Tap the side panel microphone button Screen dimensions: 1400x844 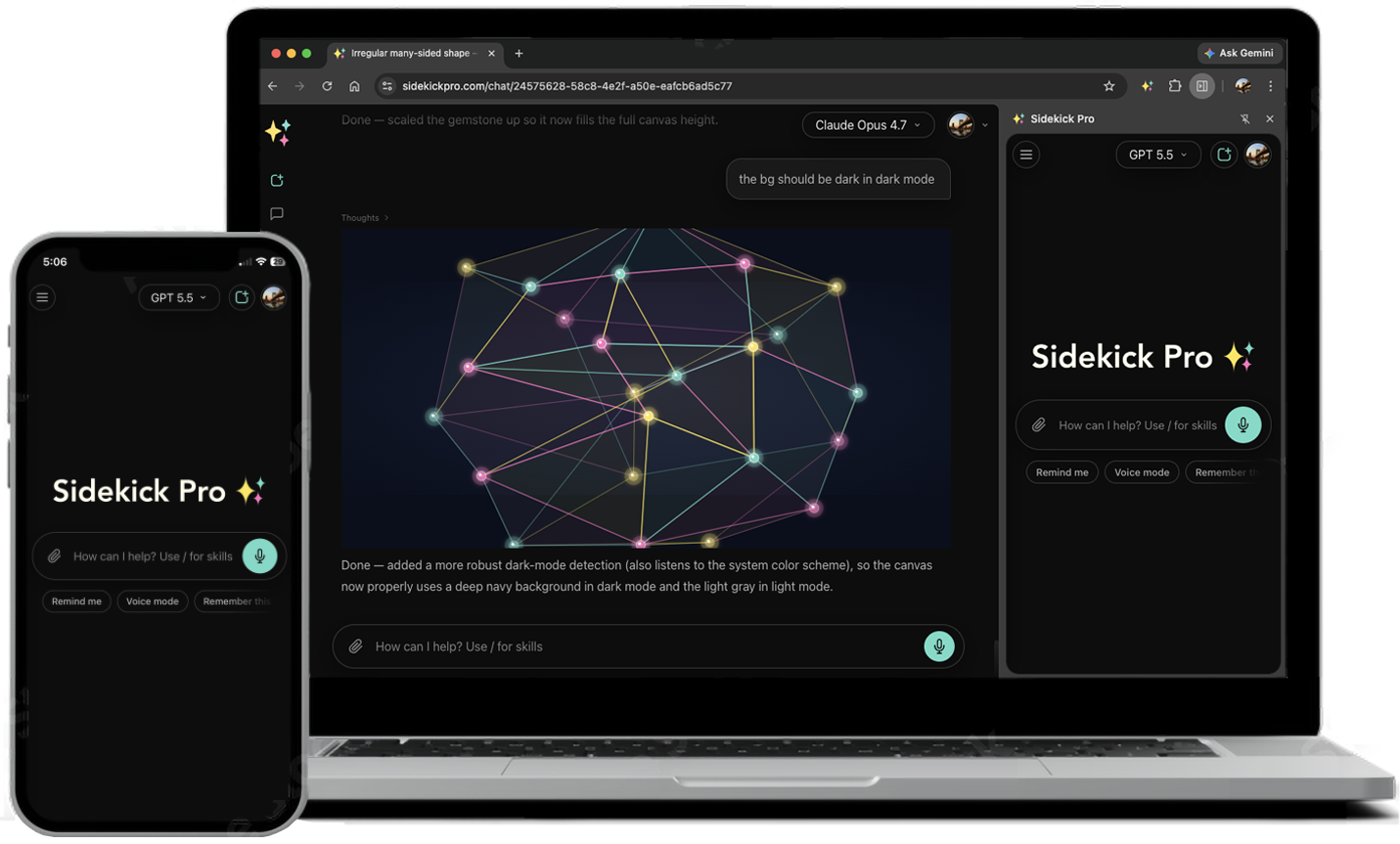tap(1243, 424)
